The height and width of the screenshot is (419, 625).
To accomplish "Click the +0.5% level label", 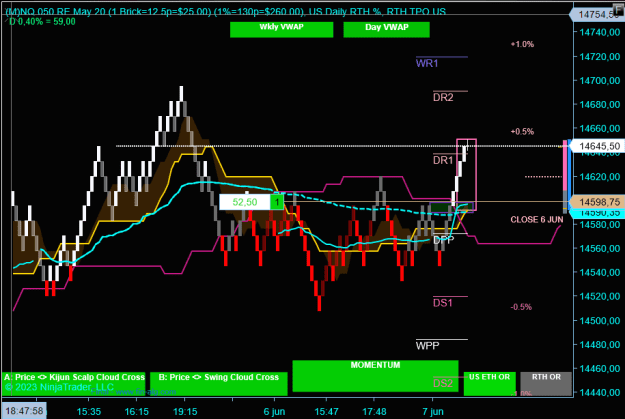I will (522, 132).
